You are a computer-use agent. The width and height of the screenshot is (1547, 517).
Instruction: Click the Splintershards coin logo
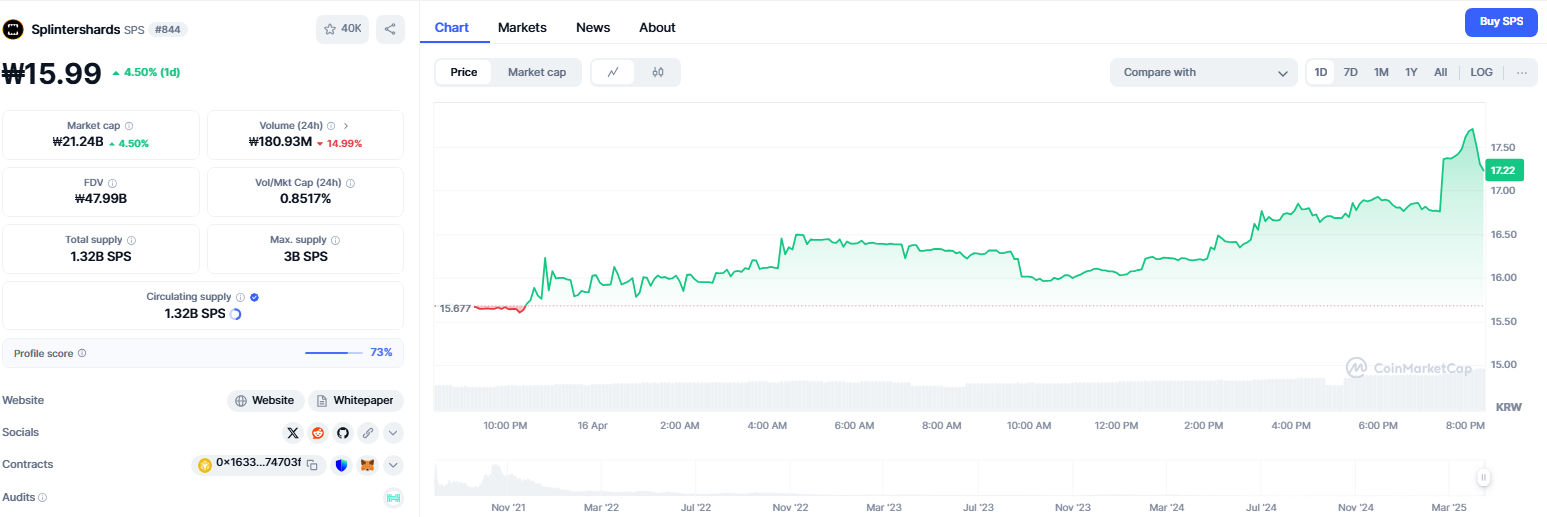[x=13, y=29]
